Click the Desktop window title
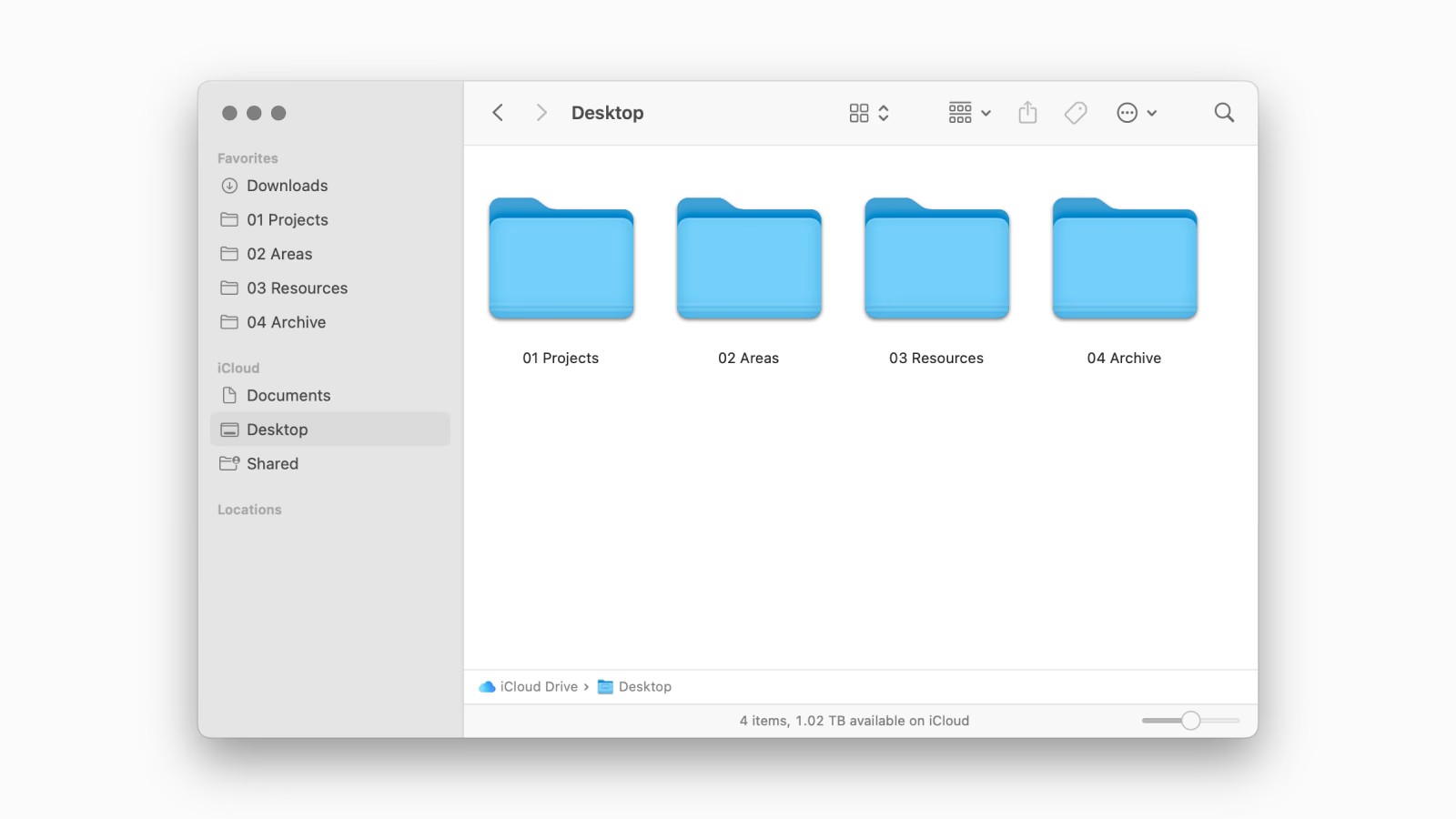The width and height of the screenshot is (1456, 819). coord(607,113)
